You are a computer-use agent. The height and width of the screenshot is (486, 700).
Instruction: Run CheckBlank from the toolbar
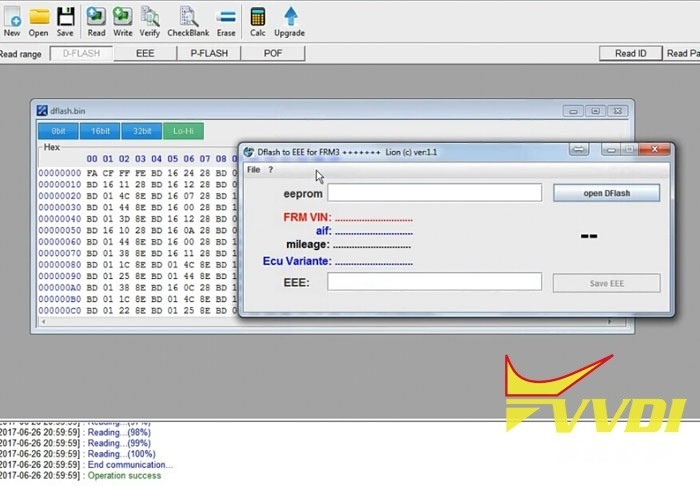pyautogui.click(x=188, y=21)
